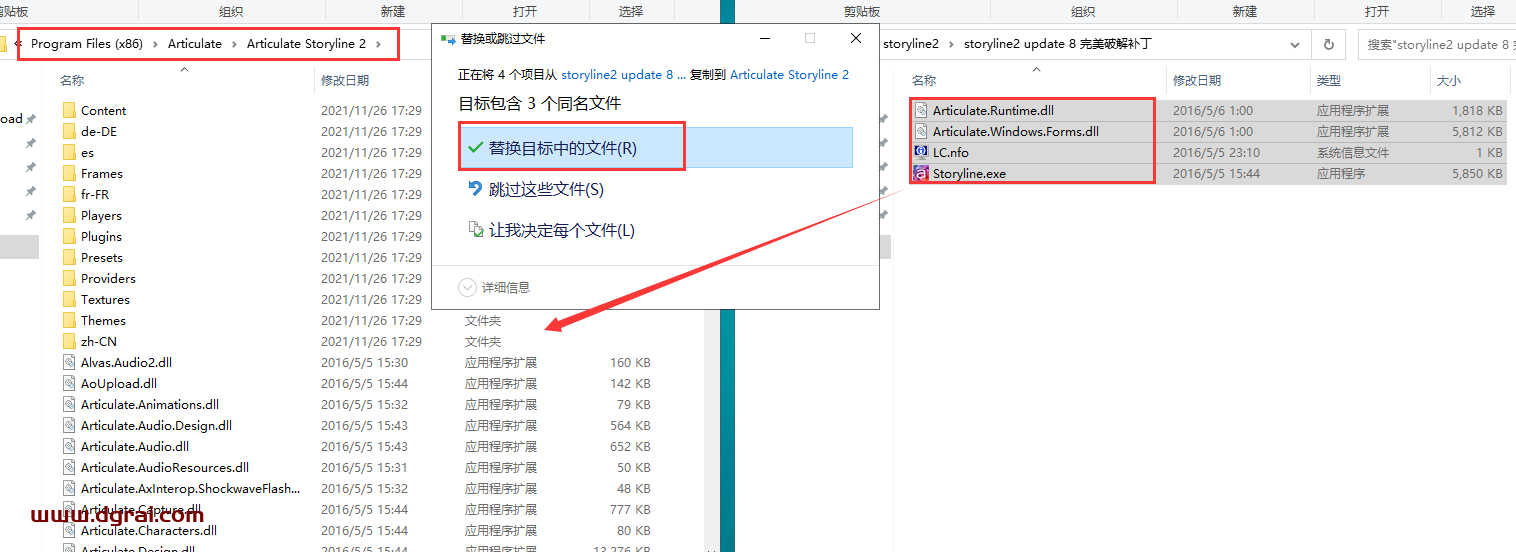Click the Articulate.Runtime.dll file icon
Image resolution: width=1516 pixels, height=552 pixels.
921,110
